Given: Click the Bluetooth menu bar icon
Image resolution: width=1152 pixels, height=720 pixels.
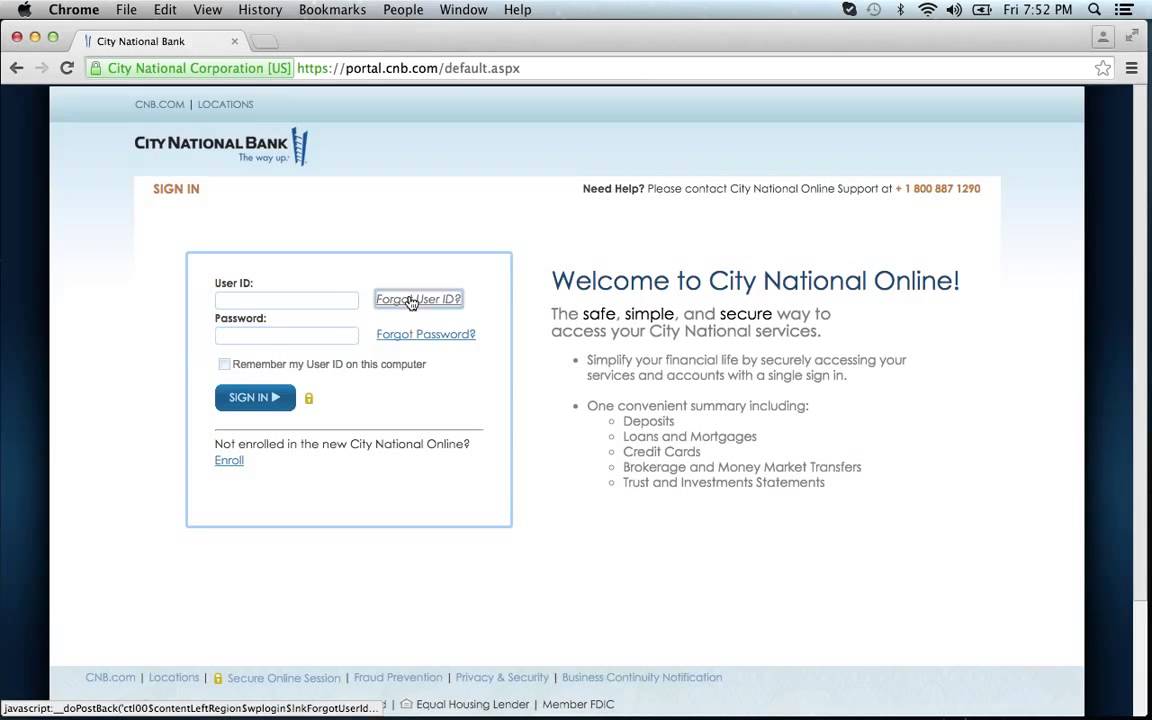Looking at the screenshot, I should (x=901, y=10).
